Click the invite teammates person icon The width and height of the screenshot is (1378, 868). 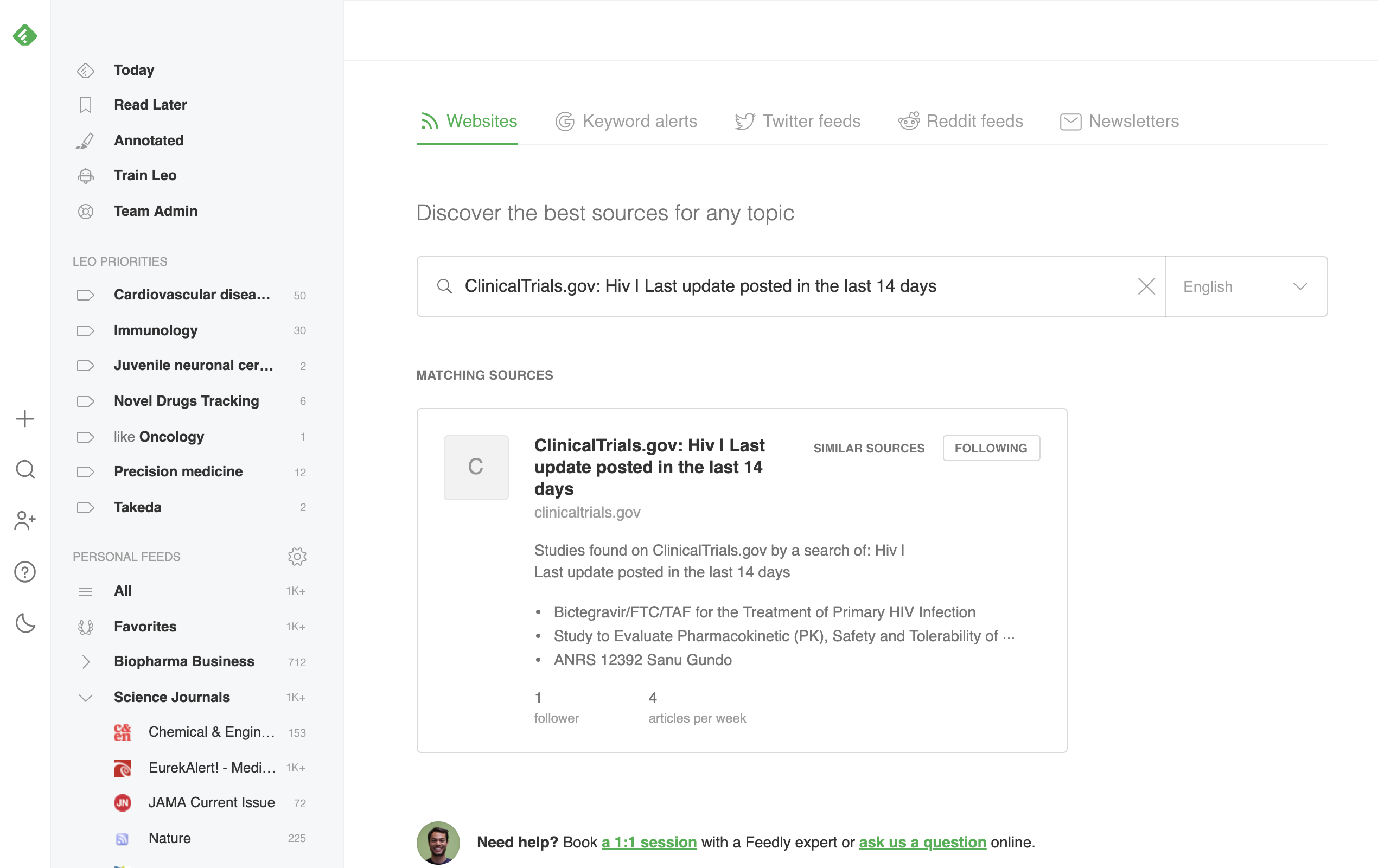click(24, 521)
